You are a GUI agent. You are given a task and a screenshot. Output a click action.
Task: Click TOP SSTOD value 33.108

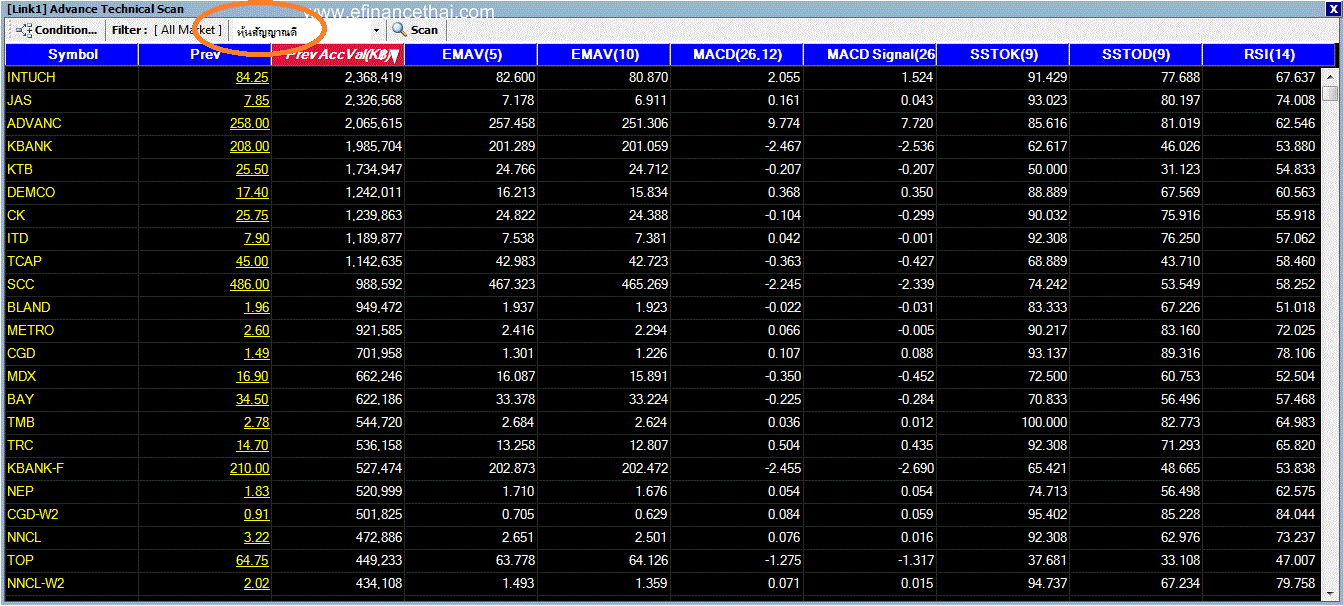pyautogui.click(x=1179, y=560)
